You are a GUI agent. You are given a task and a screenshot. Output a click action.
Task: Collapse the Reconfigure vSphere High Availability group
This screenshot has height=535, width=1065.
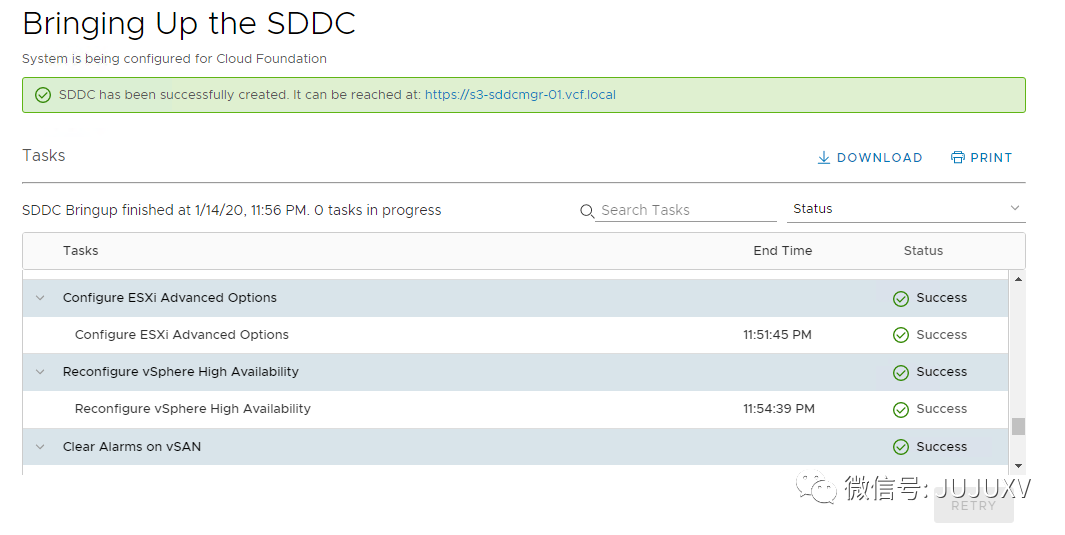pos(40,372)
